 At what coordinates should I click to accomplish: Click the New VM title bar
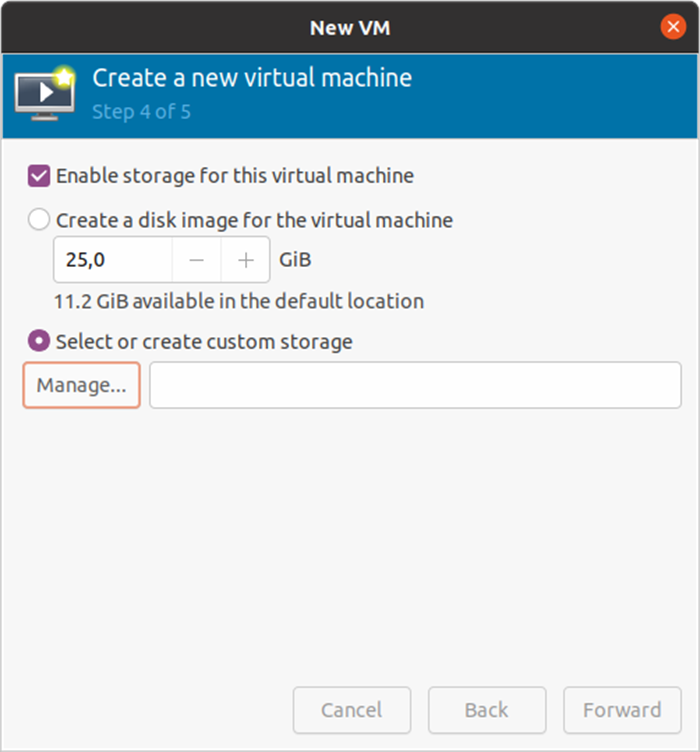349,27
